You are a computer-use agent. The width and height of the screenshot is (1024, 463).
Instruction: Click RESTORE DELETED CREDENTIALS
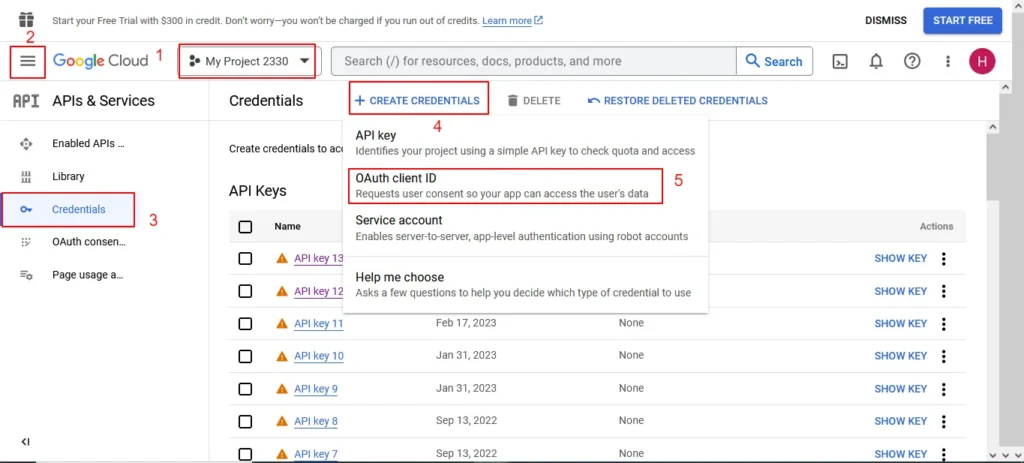(x=677, y=101)
